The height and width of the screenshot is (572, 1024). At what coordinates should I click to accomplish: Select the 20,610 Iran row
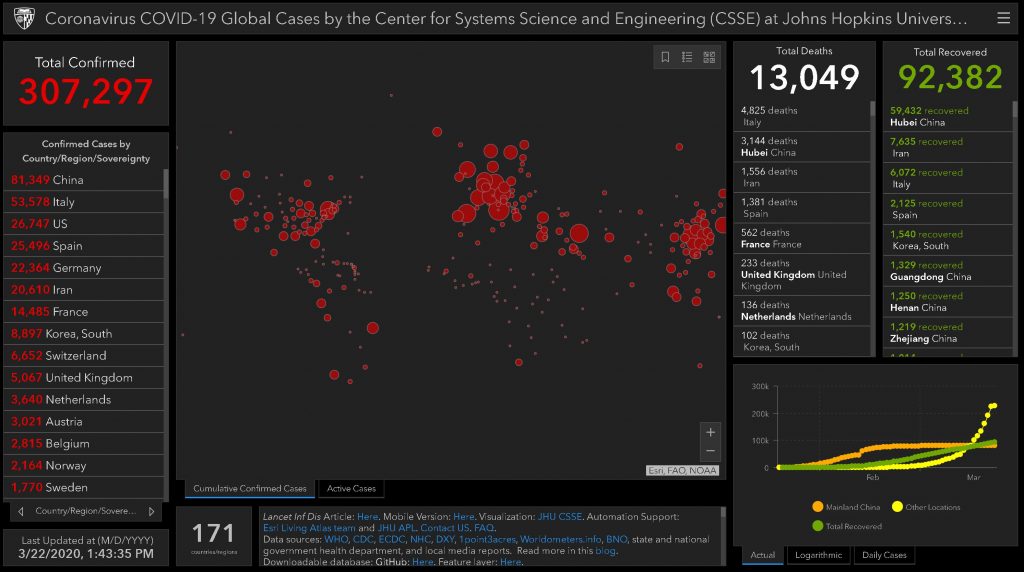point(84,289)
